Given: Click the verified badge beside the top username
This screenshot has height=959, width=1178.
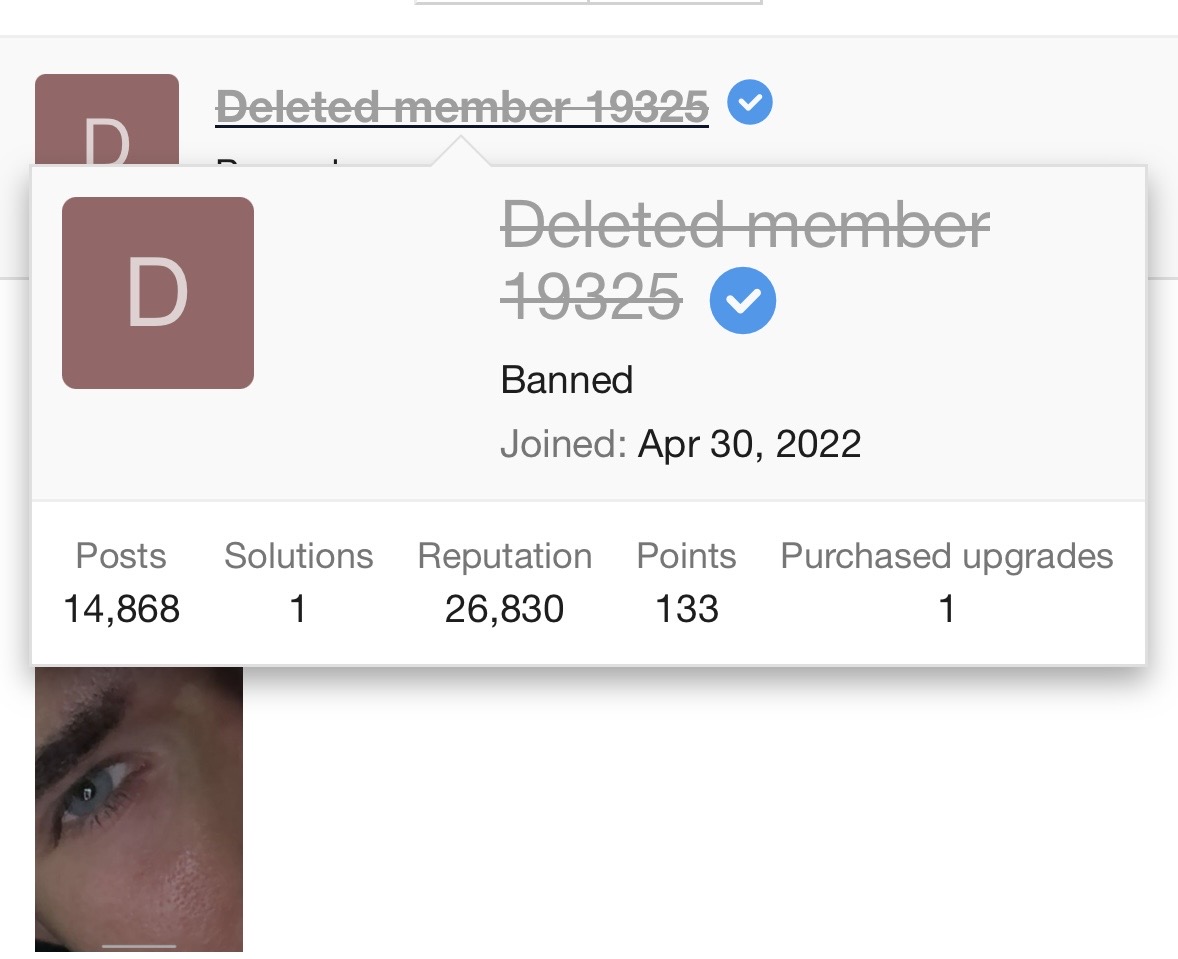Looking at the screenshot, I should tap(750, 103).
